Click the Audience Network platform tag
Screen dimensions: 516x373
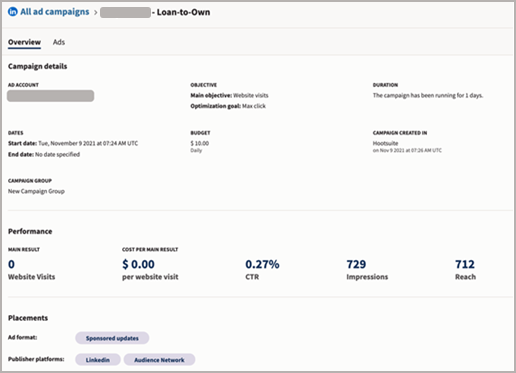(159, 360)
